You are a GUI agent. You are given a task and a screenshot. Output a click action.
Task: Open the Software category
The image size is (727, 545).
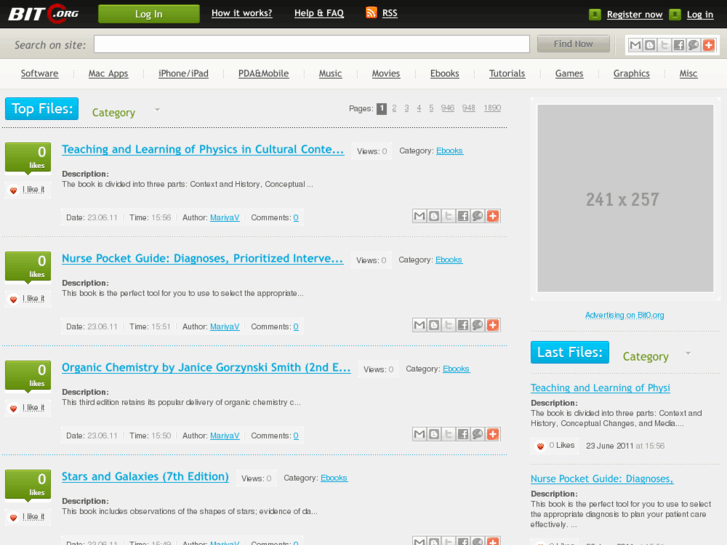click(x=39, y=73)
